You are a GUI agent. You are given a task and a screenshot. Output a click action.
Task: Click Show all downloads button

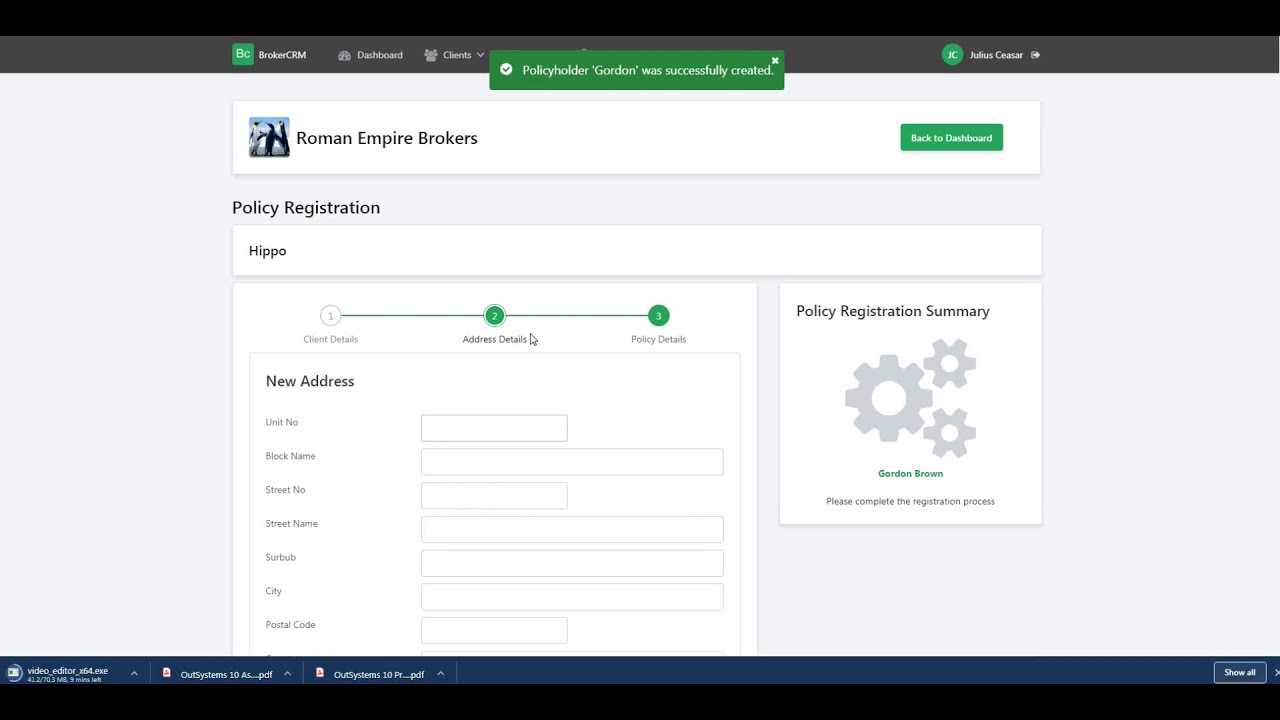click(x=1240, y=673)
